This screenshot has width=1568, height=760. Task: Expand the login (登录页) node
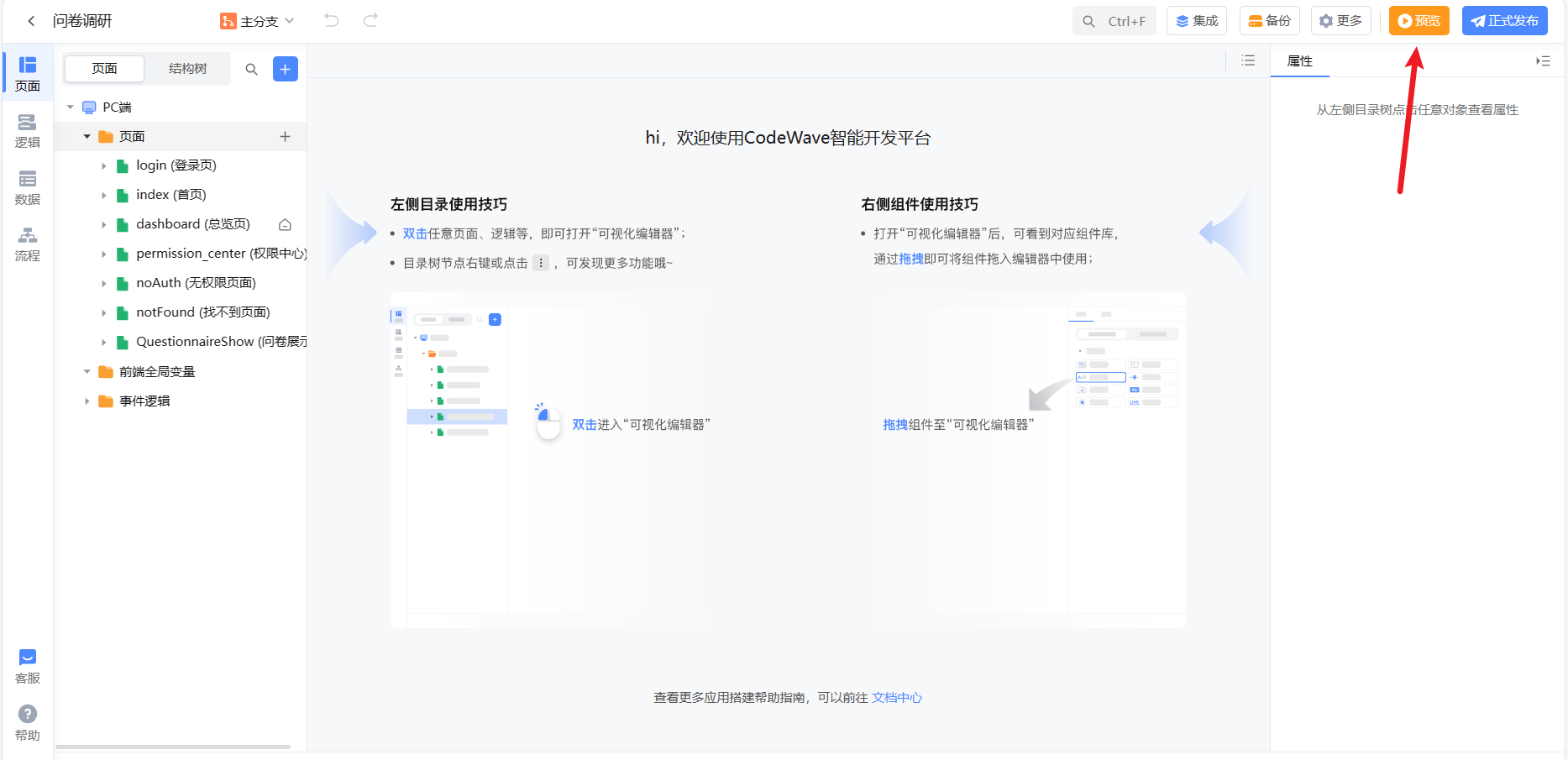click(x=104, y=166)
